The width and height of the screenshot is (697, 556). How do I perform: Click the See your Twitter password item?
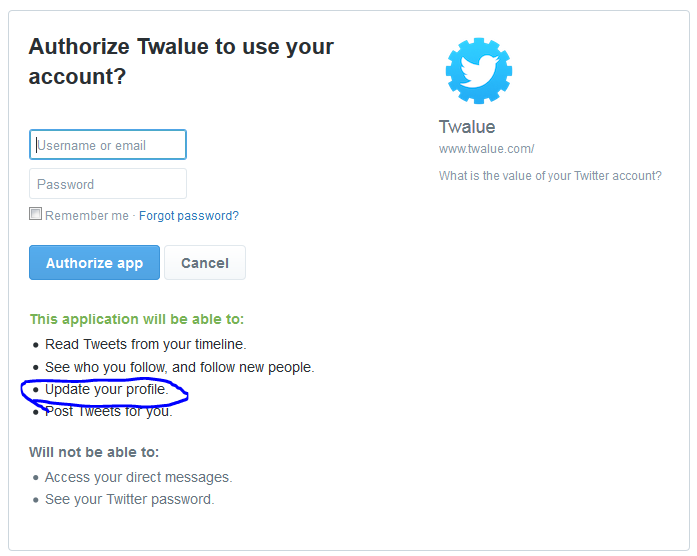point(129,500)
